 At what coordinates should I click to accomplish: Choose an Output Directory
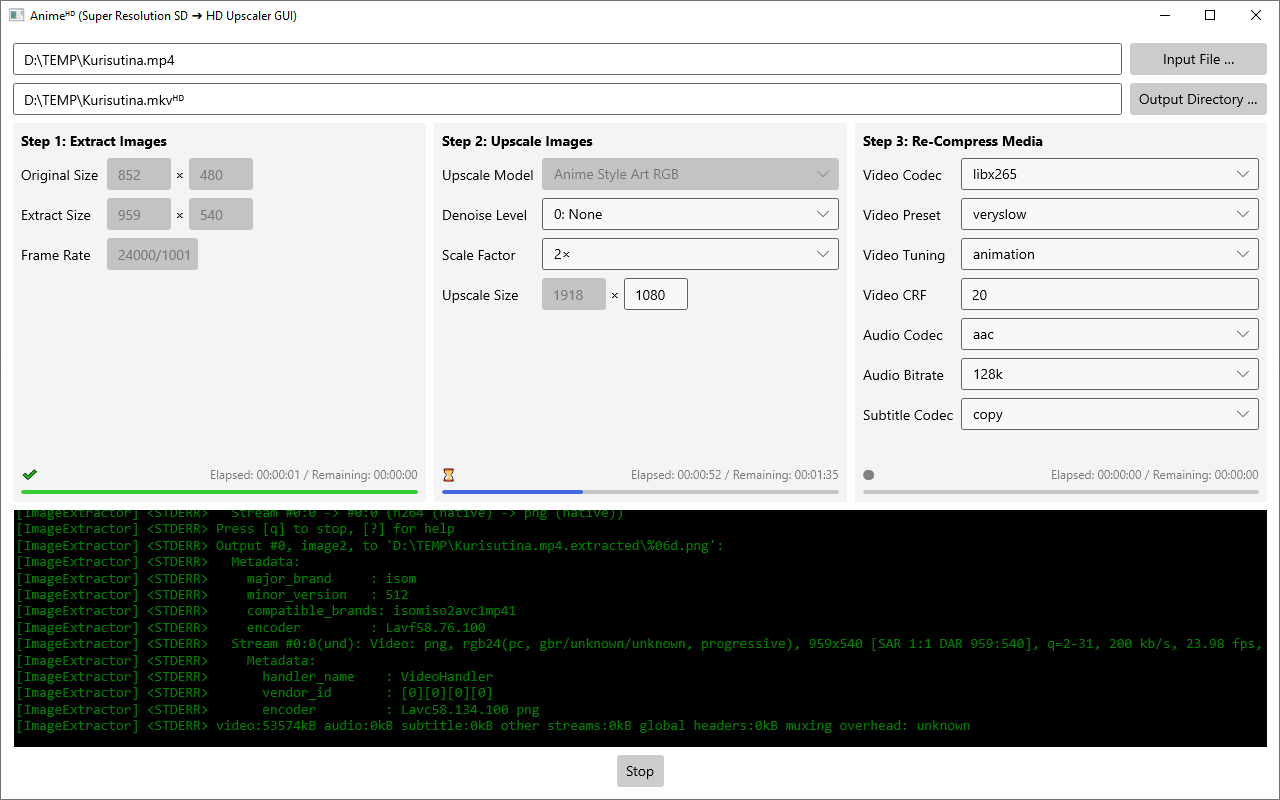coord(1198,99)
